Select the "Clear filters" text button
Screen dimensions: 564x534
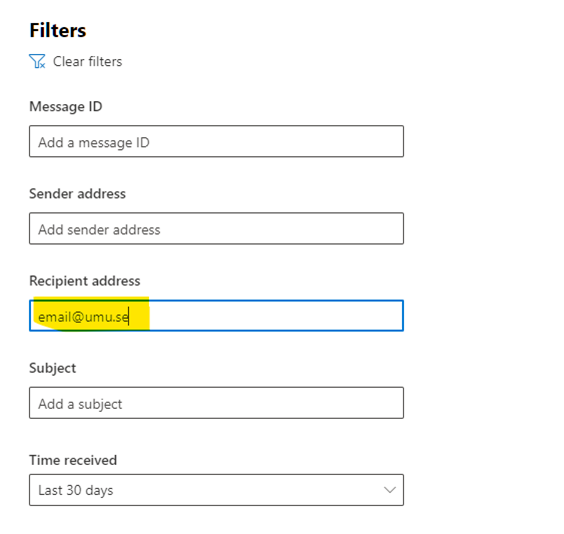pos(87,61)
